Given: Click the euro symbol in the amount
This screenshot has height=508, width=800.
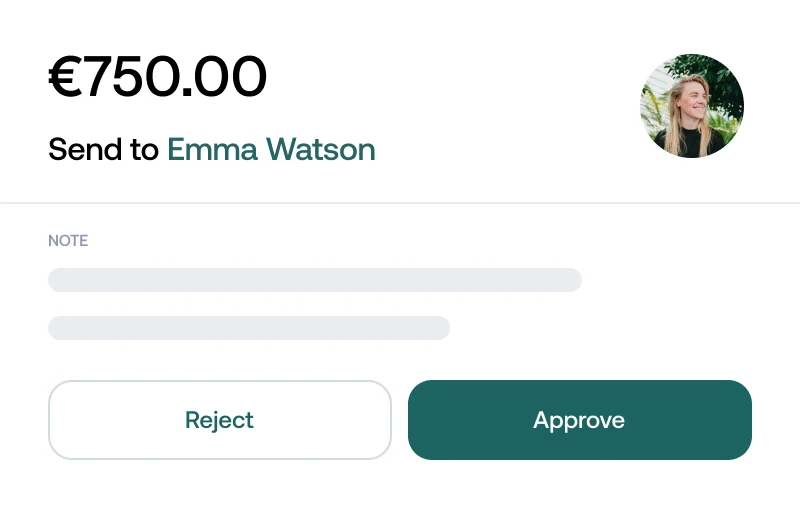Looking at the screenshot, I should click(65, 77).
